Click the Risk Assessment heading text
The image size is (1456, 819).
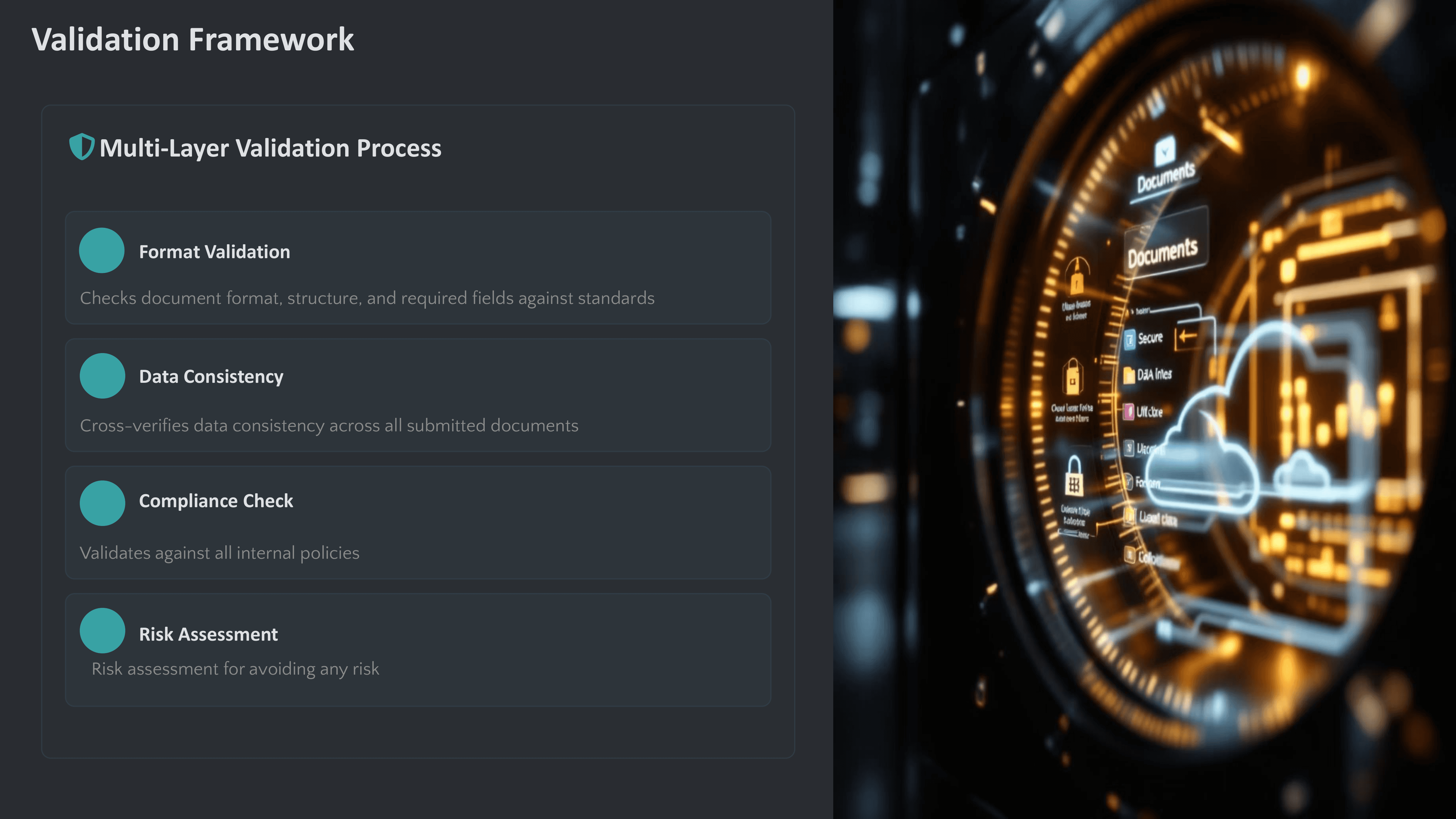pyautogui.click(x=208, y=634)
